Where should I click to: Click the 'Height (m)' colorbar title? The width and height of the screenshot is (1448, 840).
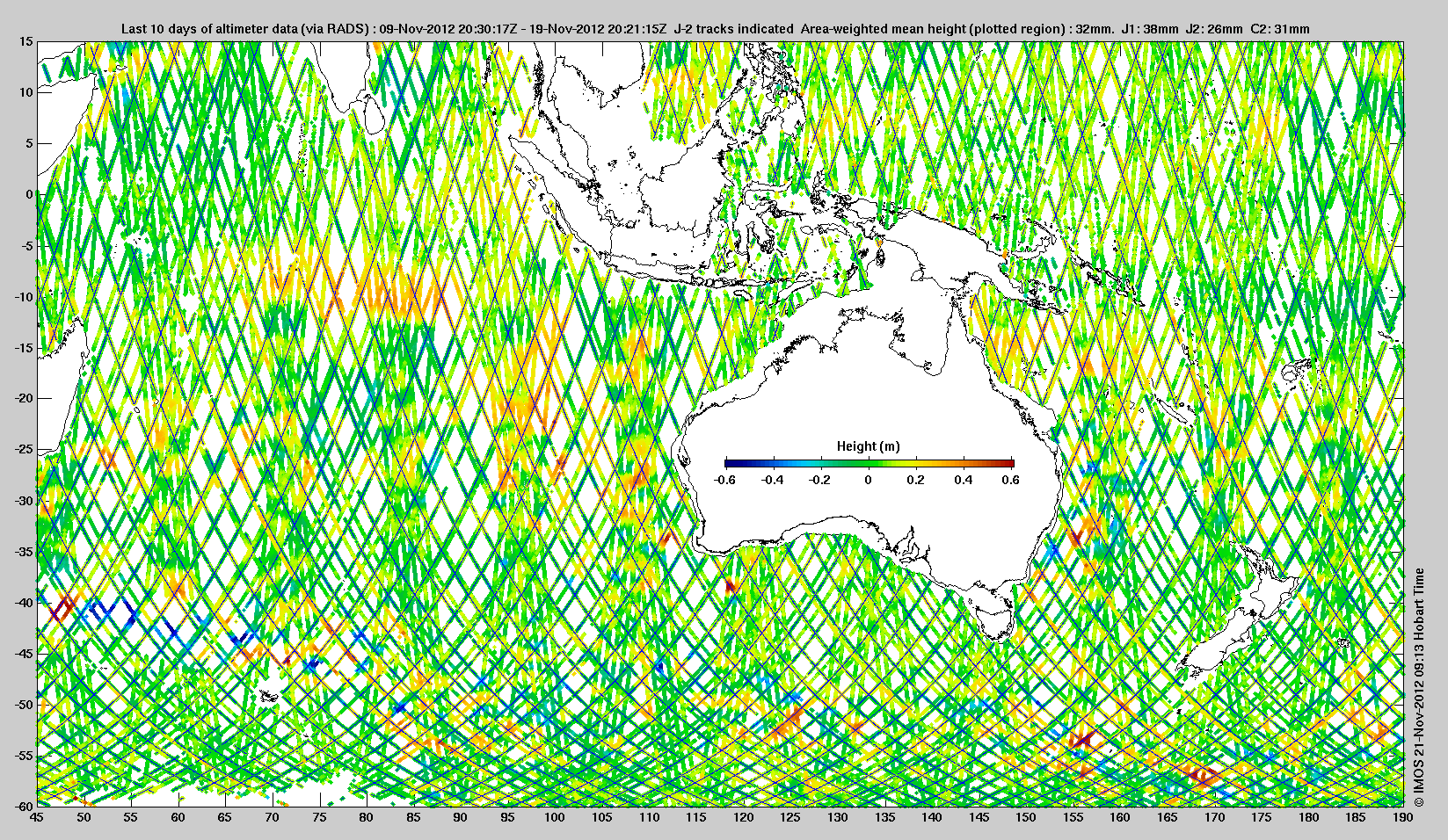point(868,446)
